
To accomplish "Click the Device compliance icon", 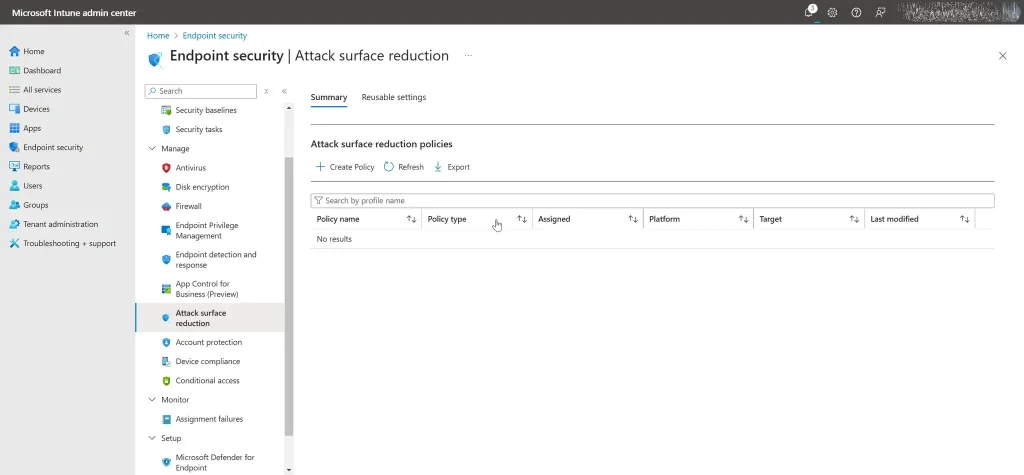I will (166, 361).
